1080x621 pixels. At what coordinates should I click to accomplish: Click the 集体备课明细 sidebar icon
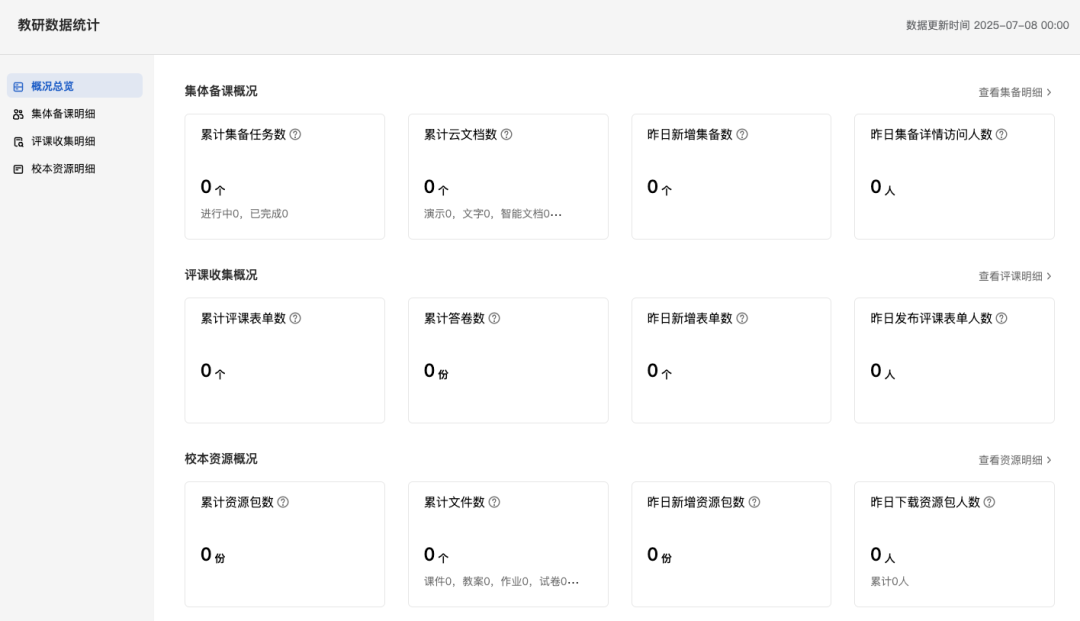pos(18,113)
